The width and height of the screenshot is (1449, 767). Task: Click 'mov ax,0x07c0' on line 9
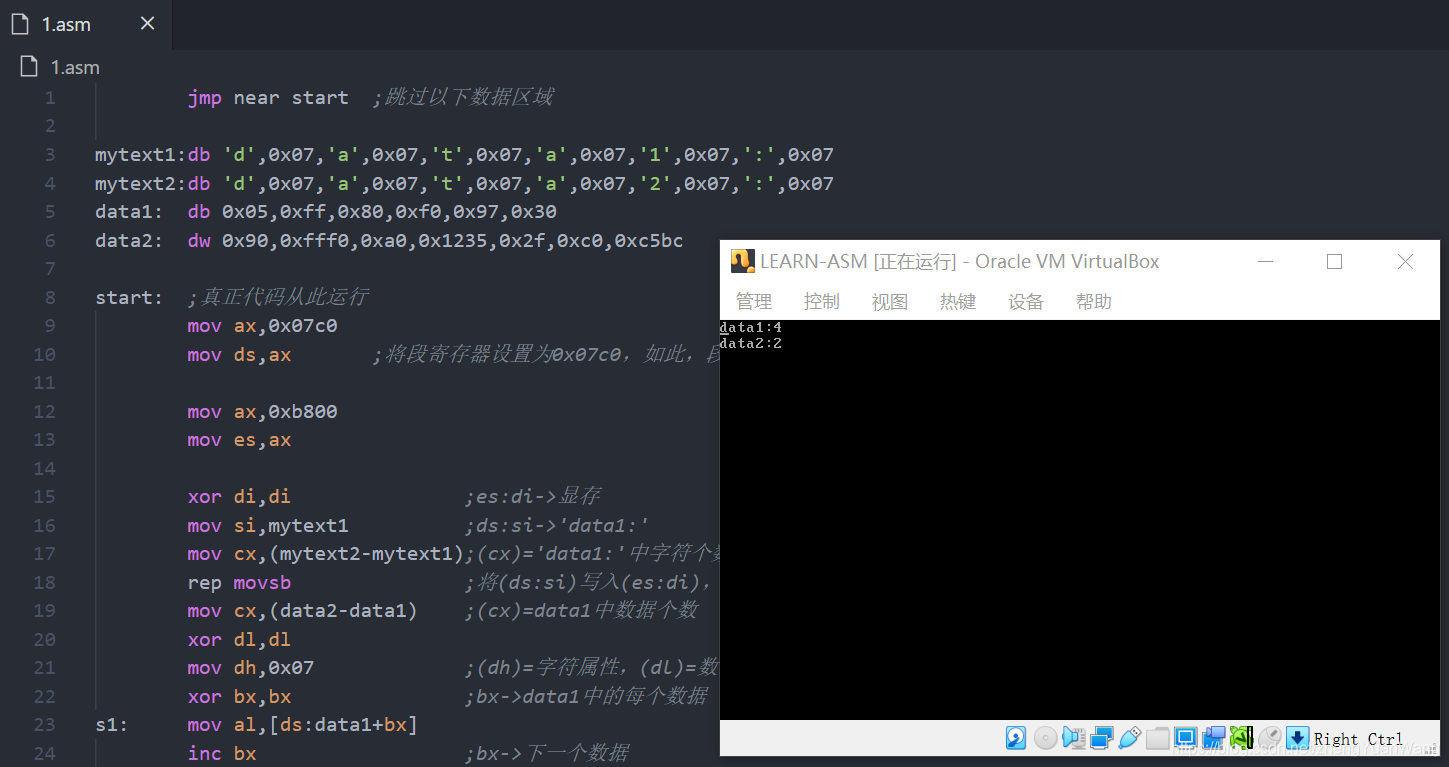[262, 326]
